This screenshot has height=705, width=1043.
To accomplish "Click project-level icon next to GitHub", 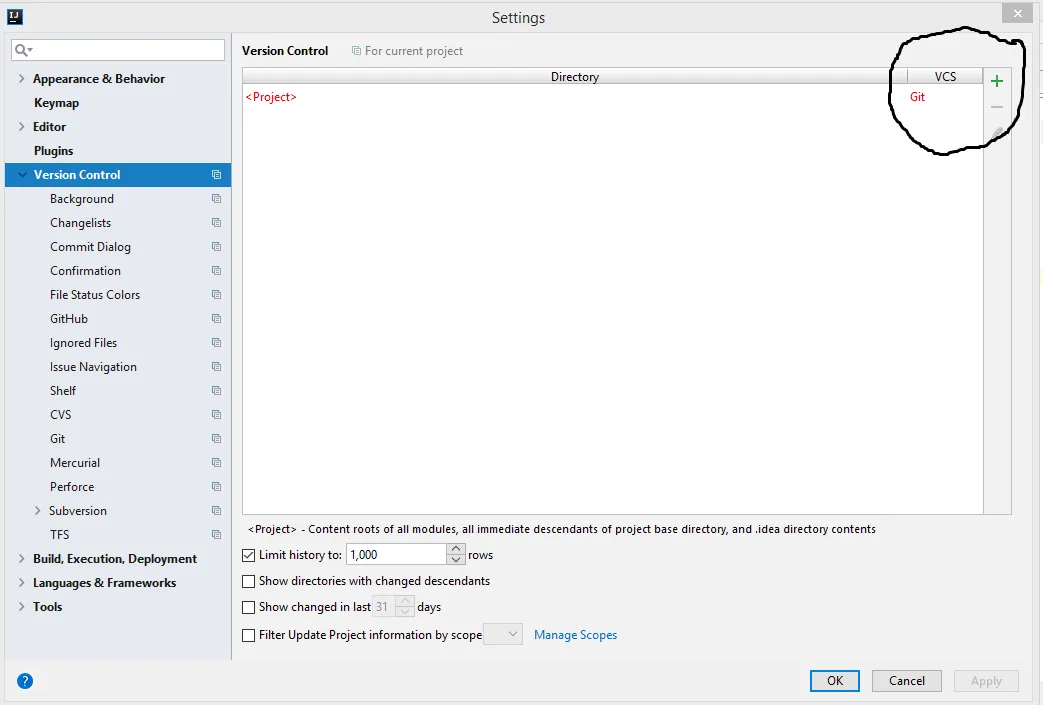I will coord(216,319).
